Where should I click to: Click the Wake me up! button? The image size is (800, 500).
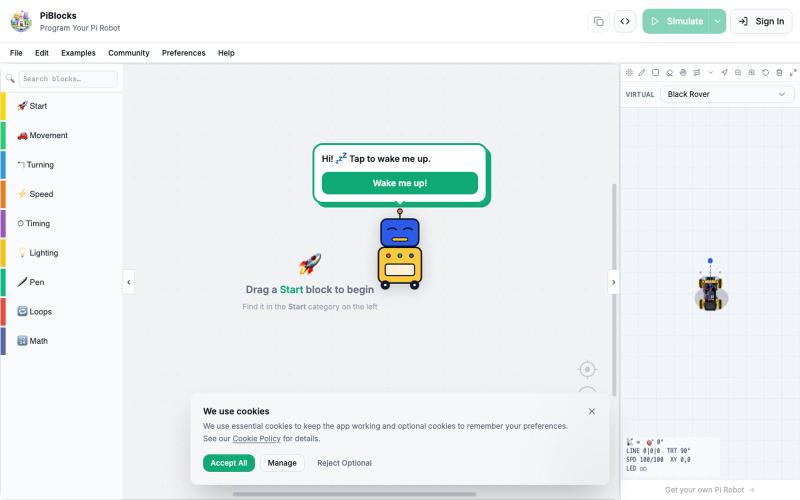(x=399, y=183)
